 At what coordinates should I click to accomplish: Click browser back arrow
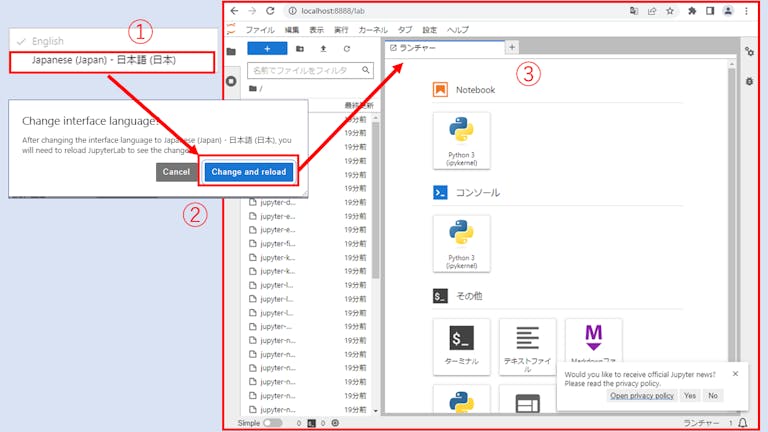pyautogui.click(x=234, y=11)
